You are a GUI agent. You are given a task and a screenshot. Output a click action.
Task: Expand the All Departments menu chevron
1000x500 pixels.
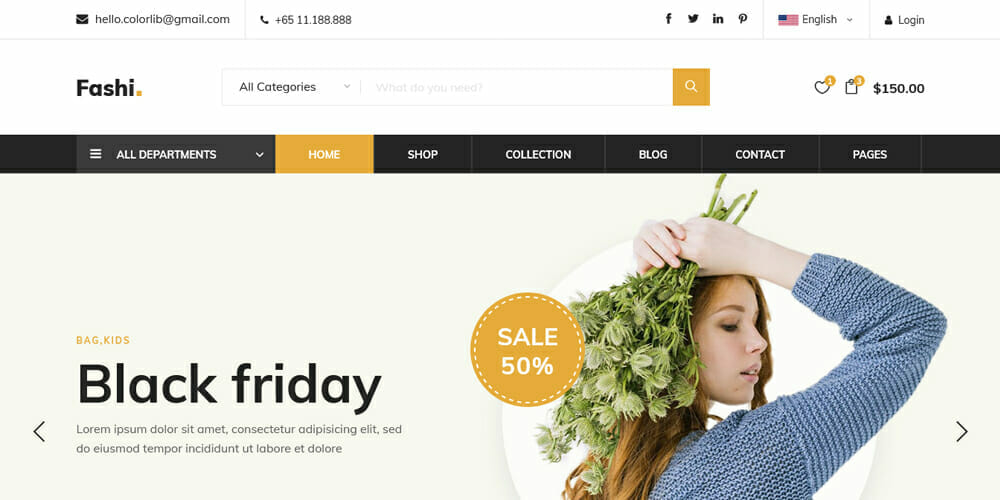click(x=260, y=154)
